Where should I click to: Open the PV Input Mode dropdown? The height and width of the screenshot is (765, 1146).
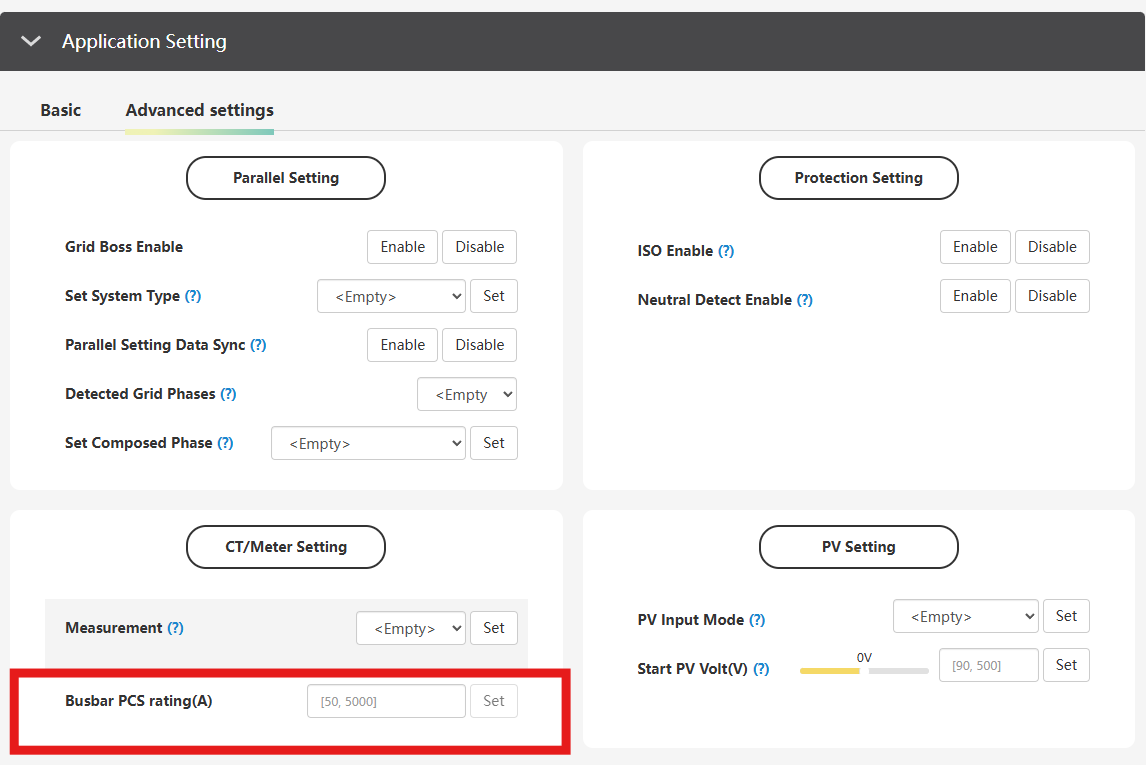[965, 617]
